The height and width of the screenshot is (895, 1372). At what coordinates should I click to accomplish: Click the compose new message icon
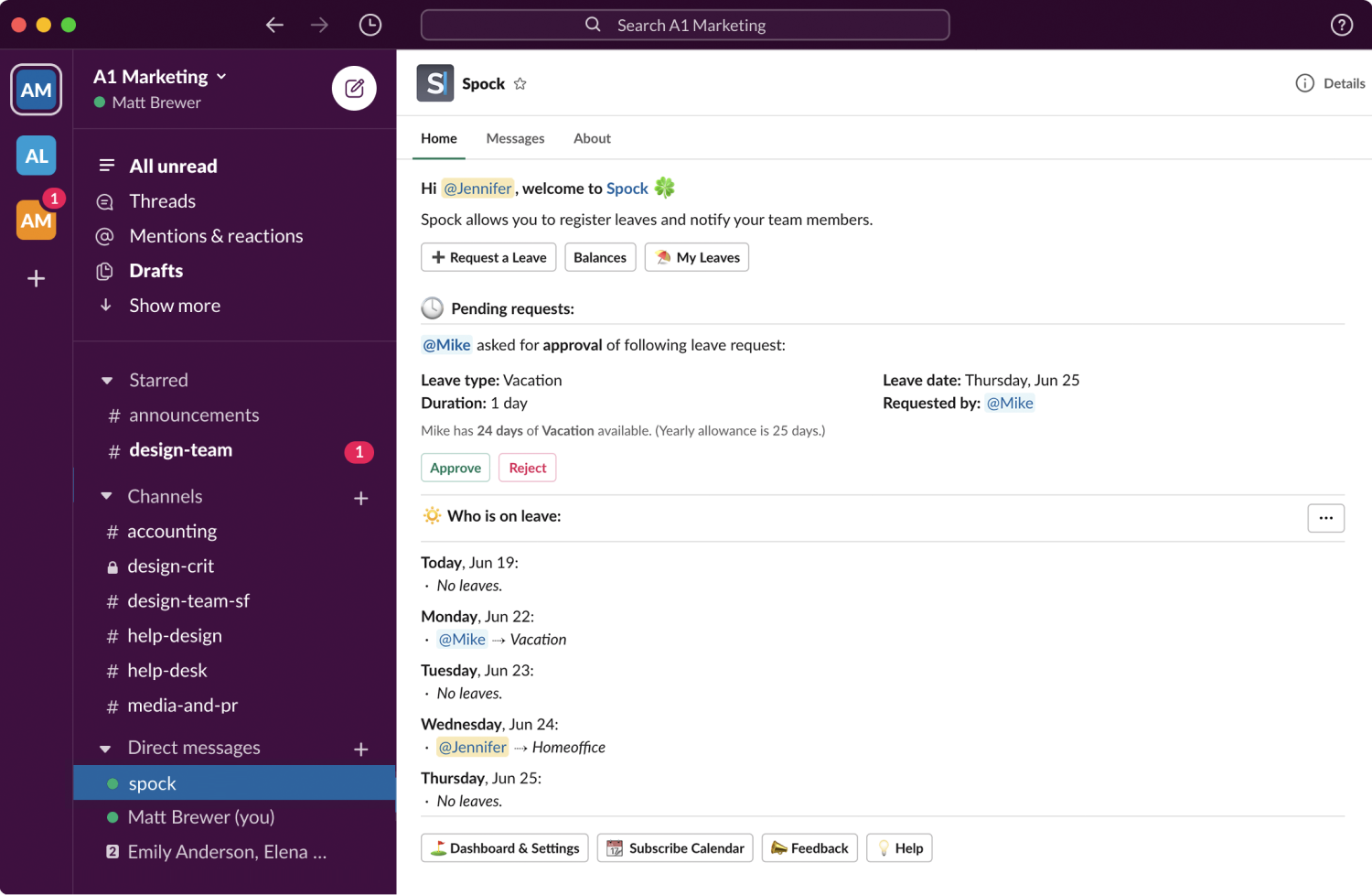(x=354, y=88)
